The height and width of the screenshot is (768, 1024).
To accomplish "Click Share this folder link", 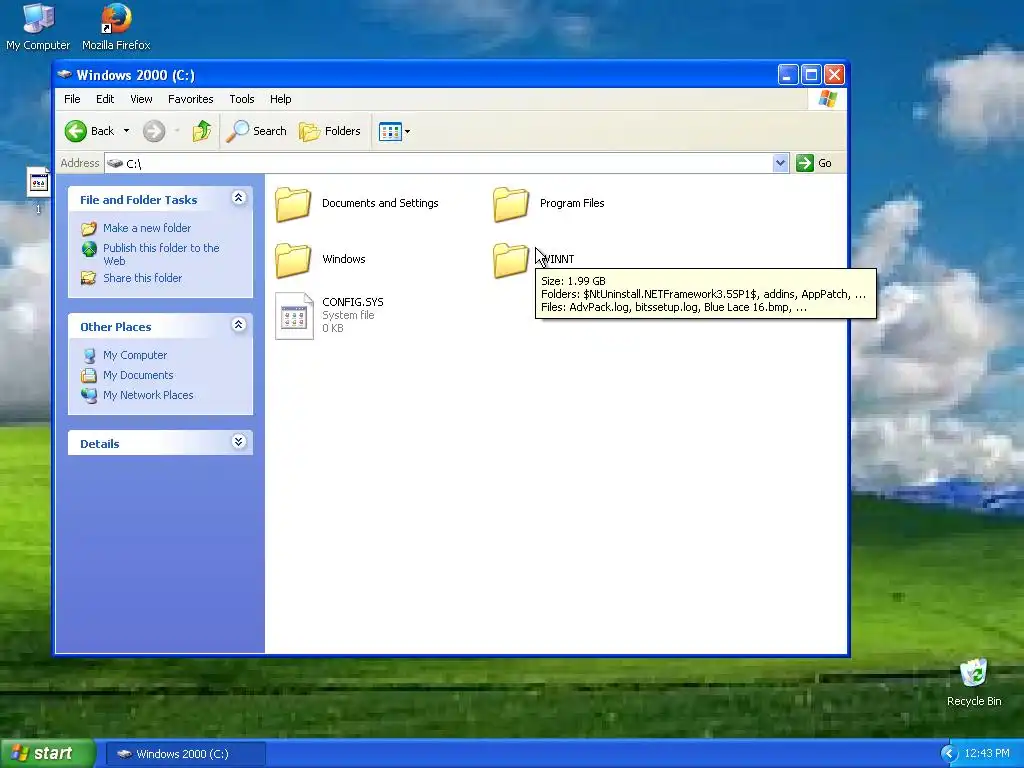I will coord(142,278).
